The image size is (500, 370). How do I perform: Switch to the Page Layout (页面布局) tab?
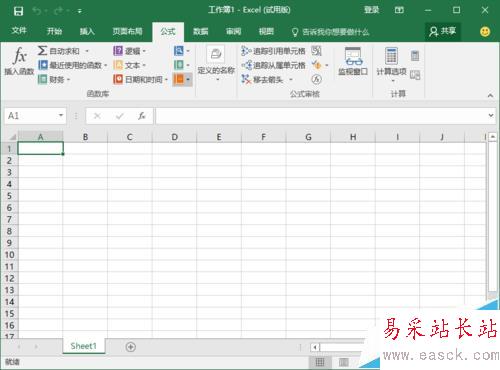127,31
